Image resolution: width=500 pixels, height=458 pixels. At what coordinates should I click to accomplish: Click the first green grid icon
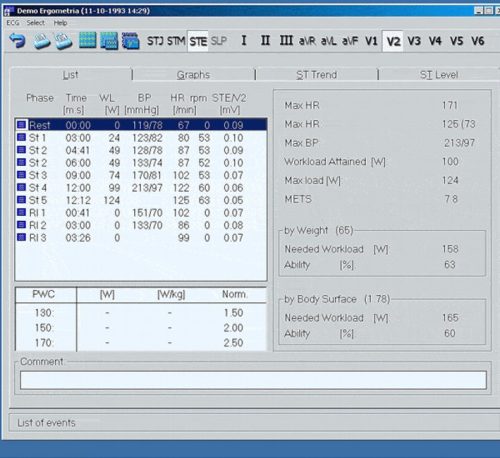pyautogui.click(x=88, y=41)
